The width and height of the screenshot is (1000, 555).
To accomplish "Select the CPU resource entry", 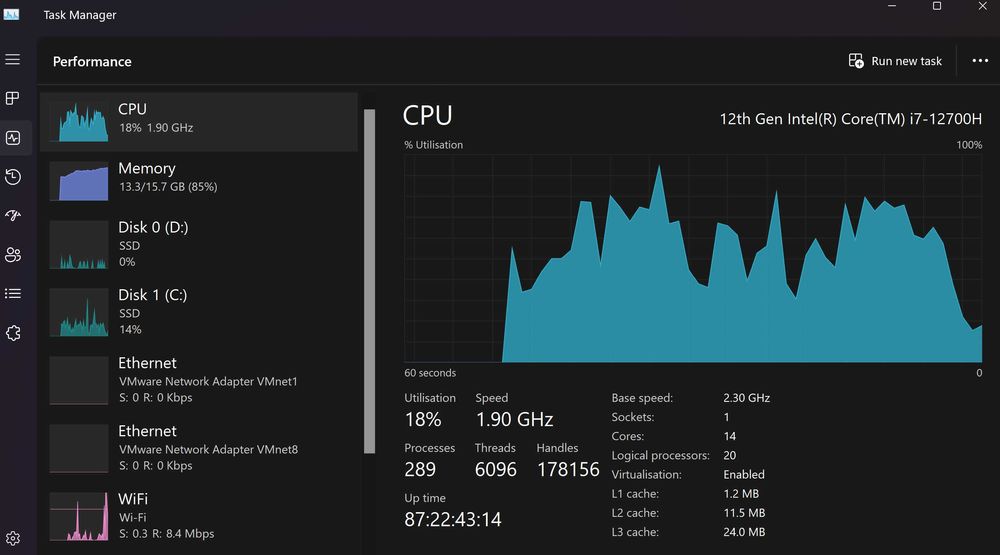I will (199, 122).
